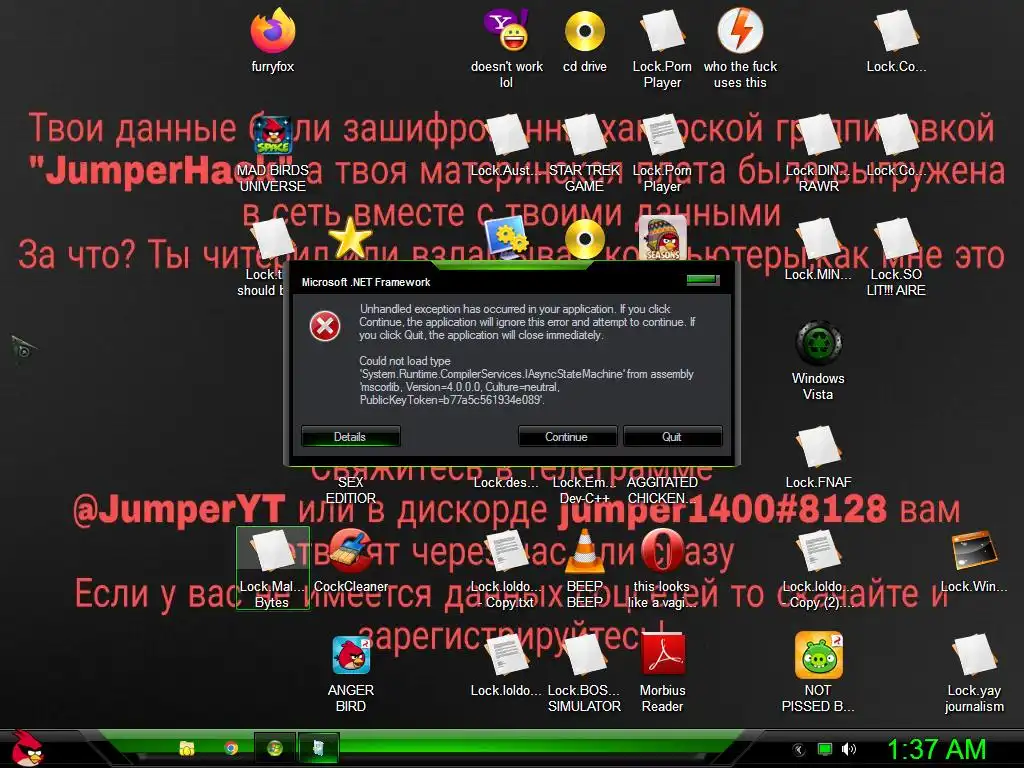Open the furryfox Firefox desktop icon

tap(273, 31)
